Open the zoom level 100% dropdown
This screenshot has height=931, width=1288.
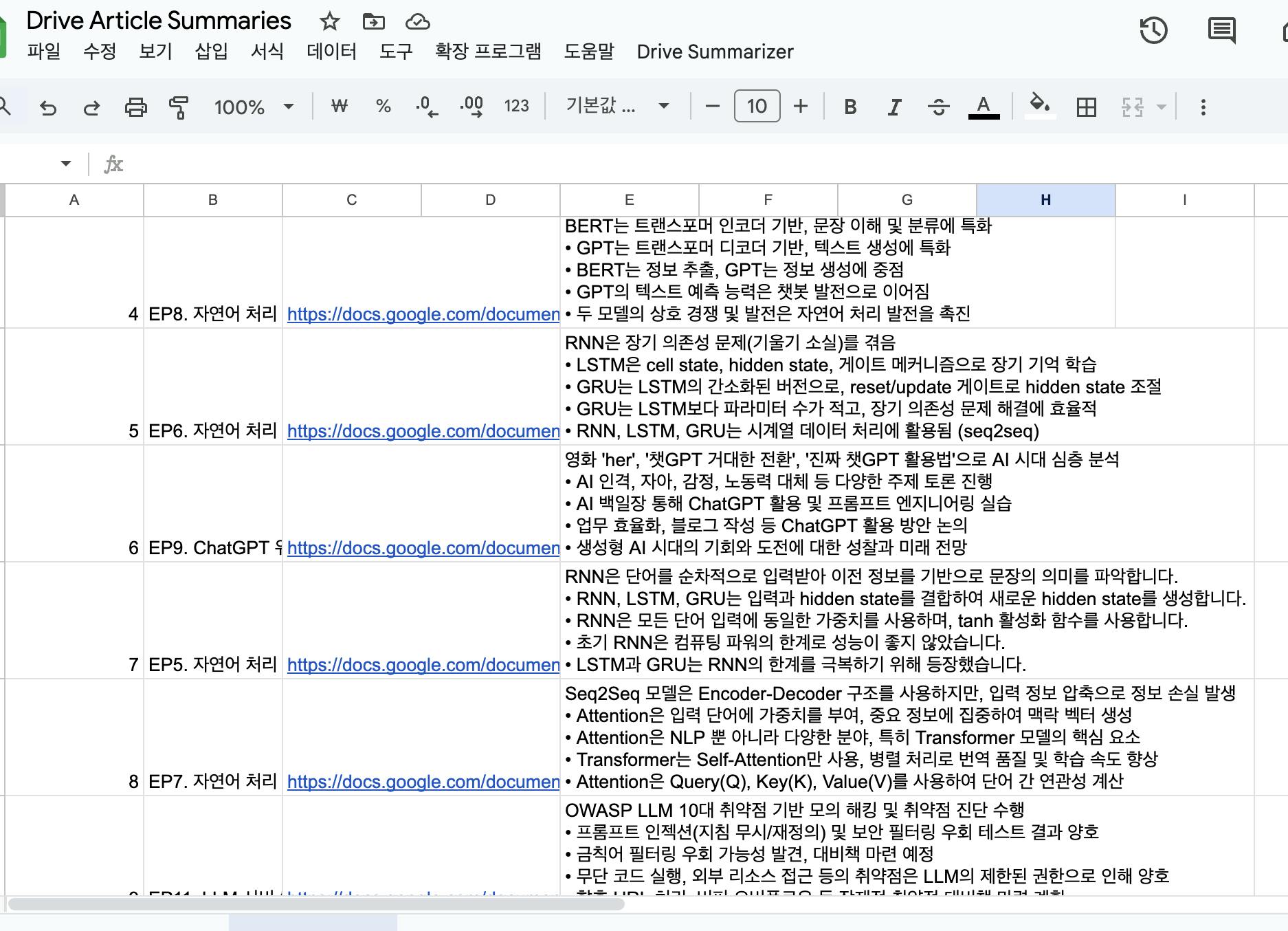[x=254, y=107]
